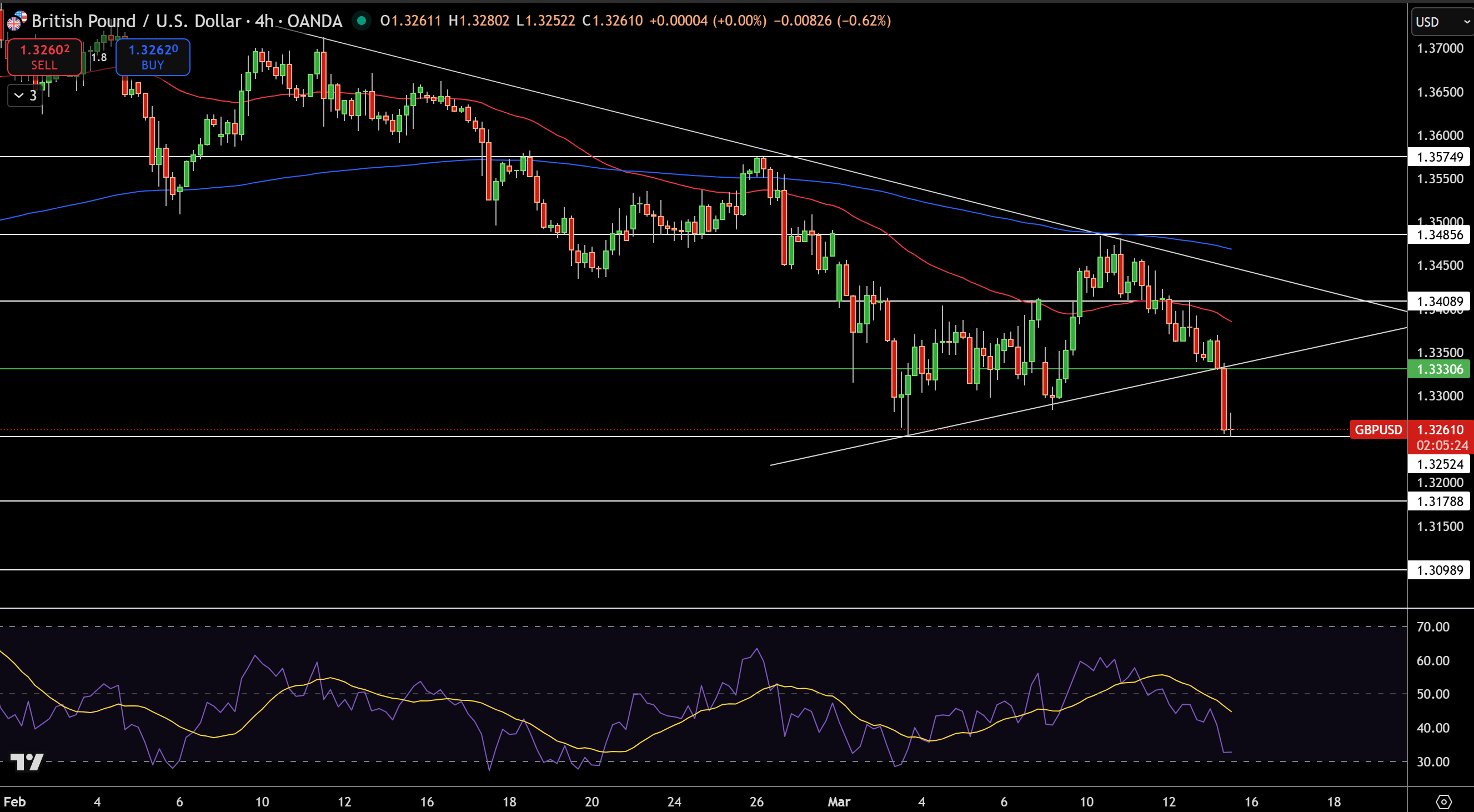Click the high price H1.32802 value
Screen dimensions: 1474x812
479,21
